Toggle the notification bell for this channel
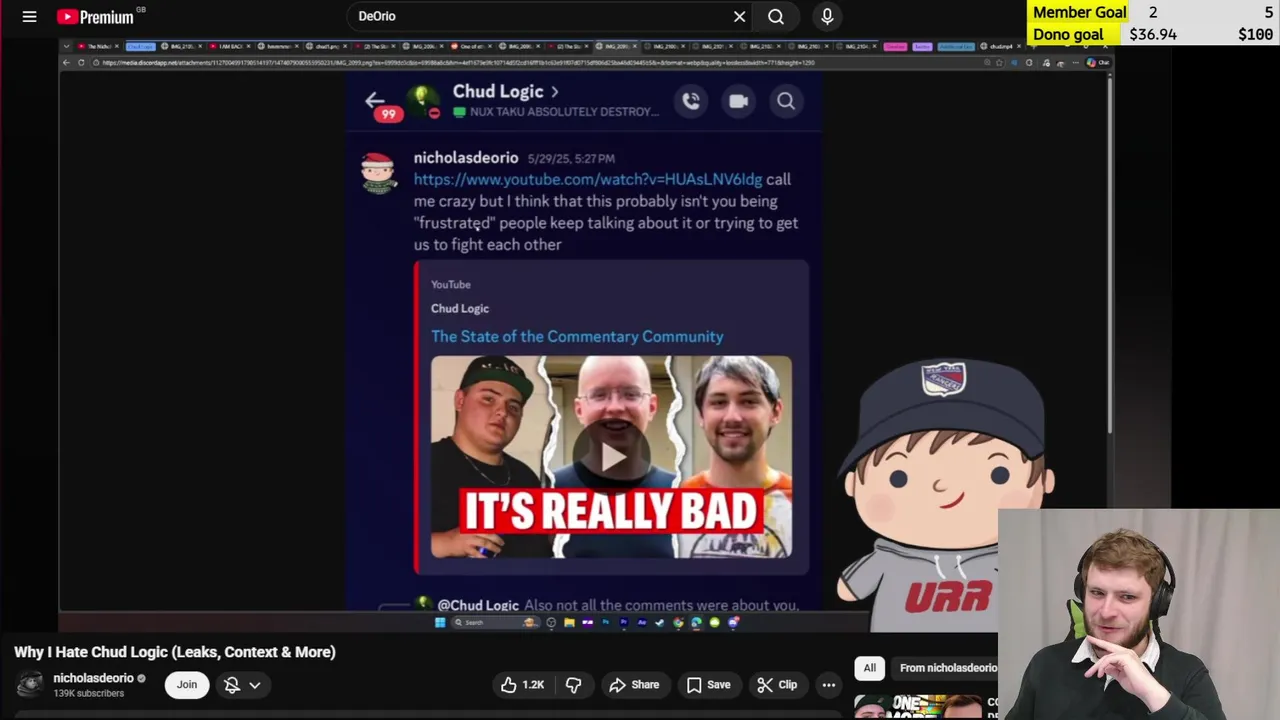Screen dimensions: 1280x720 click(x=232, y=685)
